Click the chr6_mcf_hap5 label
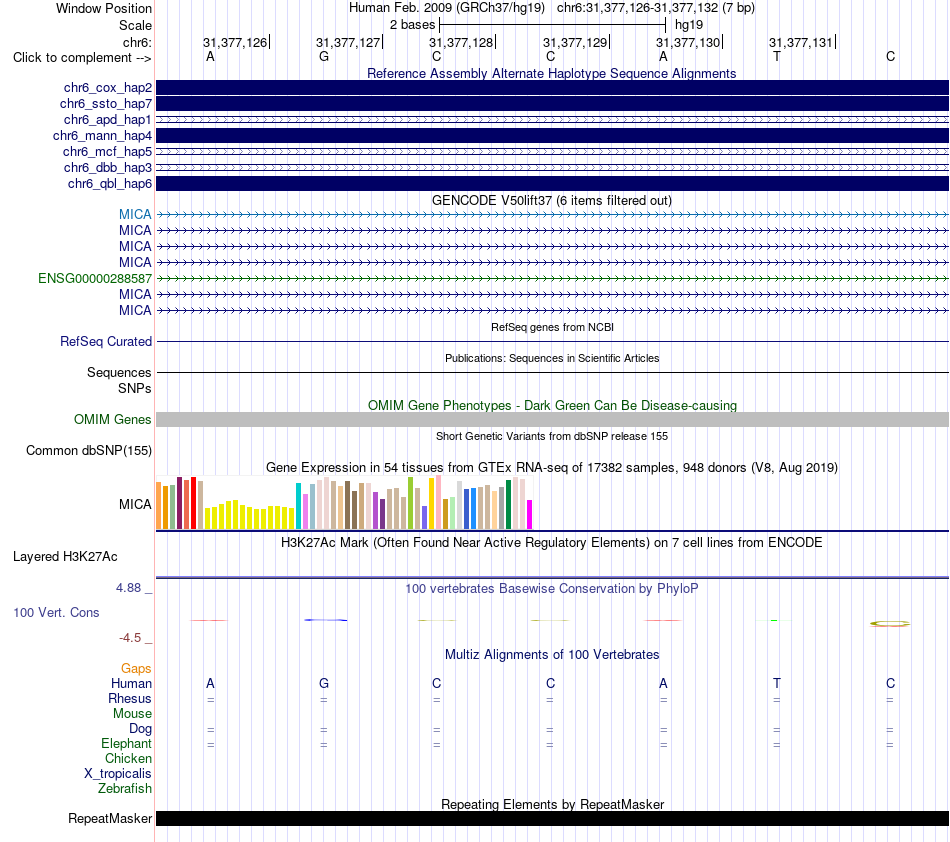Screen dimensions: 950x842 pos(107,151)
